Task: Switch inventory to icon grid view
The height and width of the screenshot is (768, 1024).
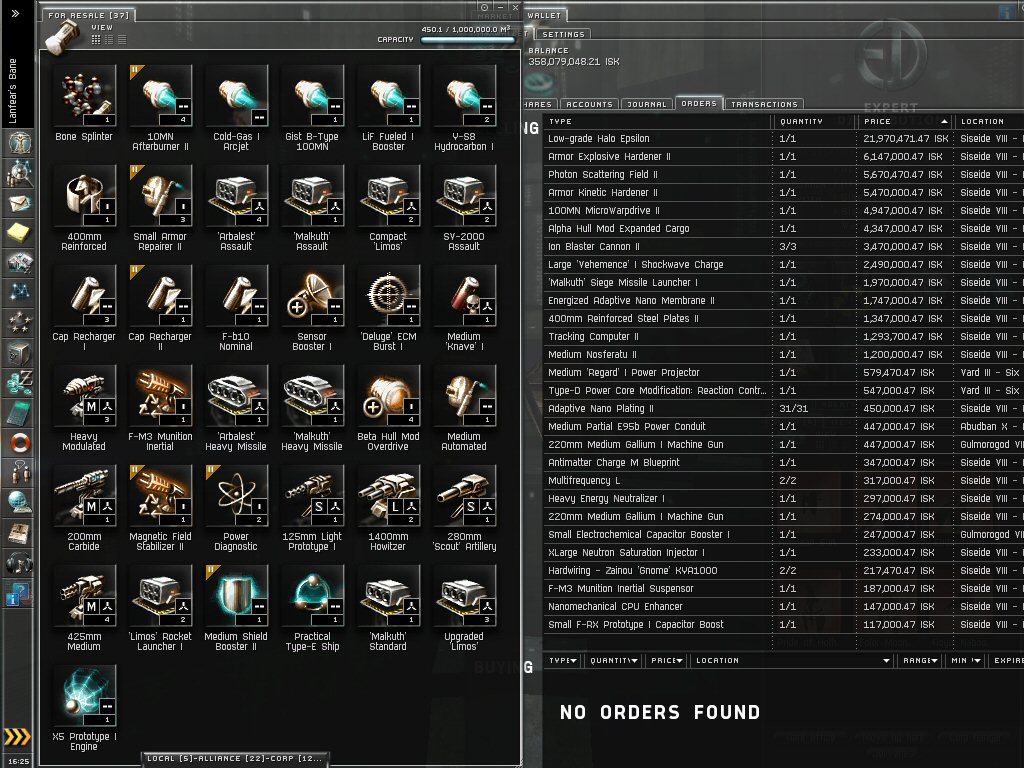Action: click(96, 39)
